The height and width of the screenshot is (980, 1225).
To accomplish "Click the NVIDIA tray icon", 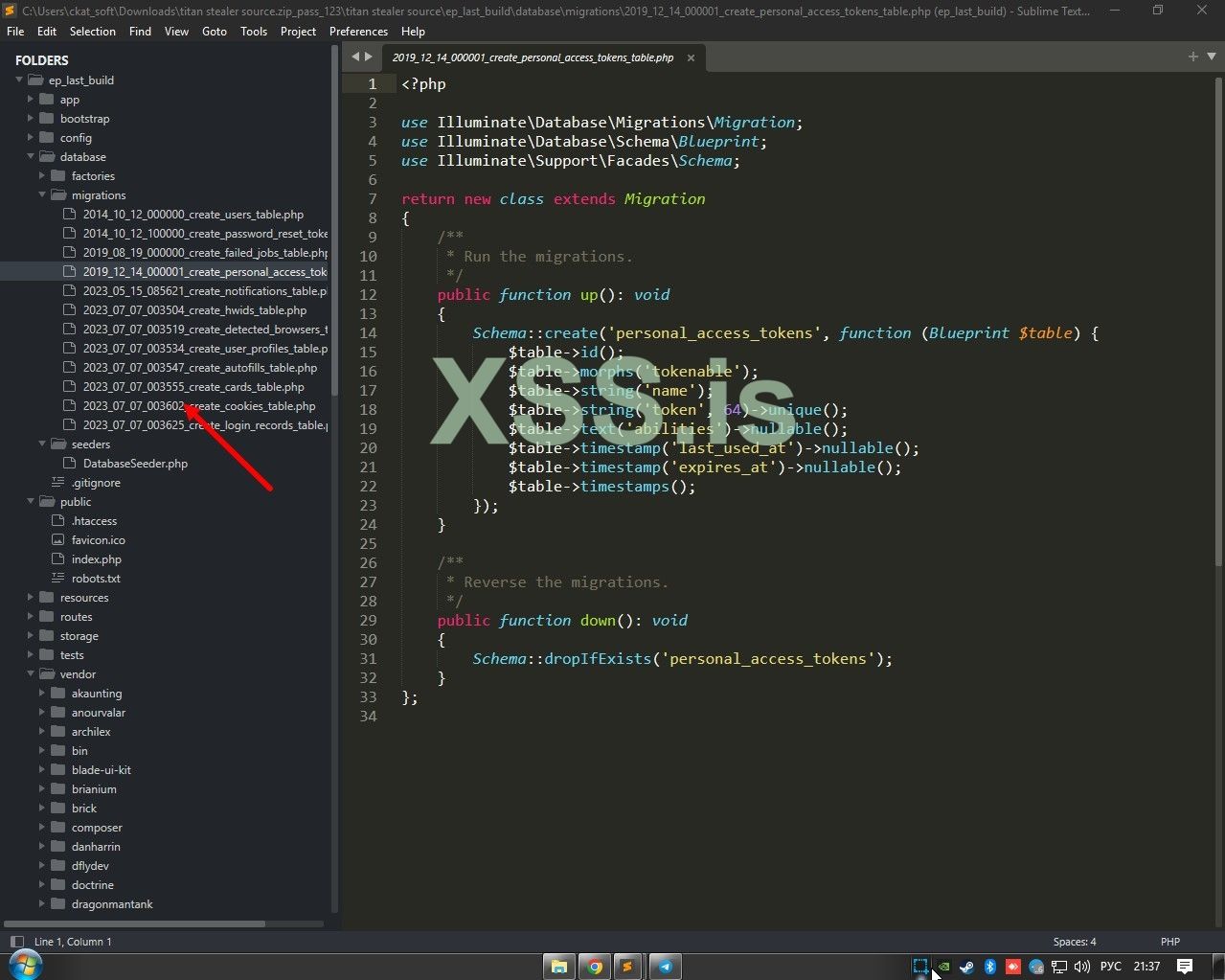I will point(943,967).
